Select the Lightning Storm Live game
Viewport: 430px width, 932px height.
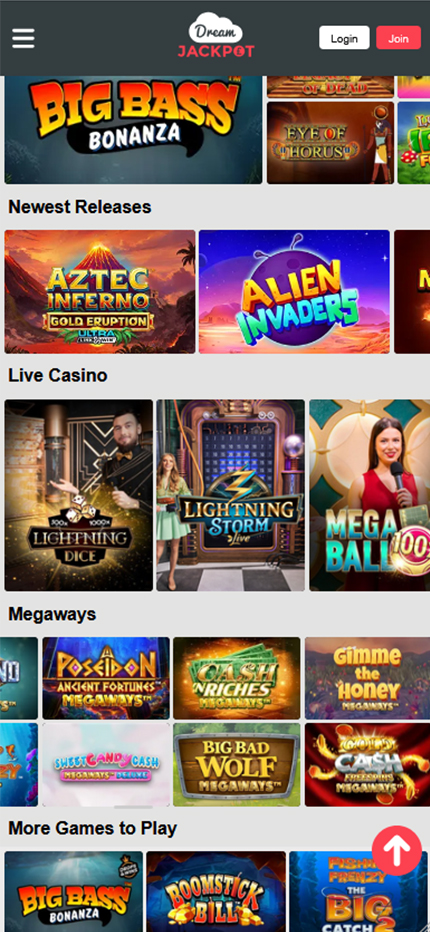(231, 495)
